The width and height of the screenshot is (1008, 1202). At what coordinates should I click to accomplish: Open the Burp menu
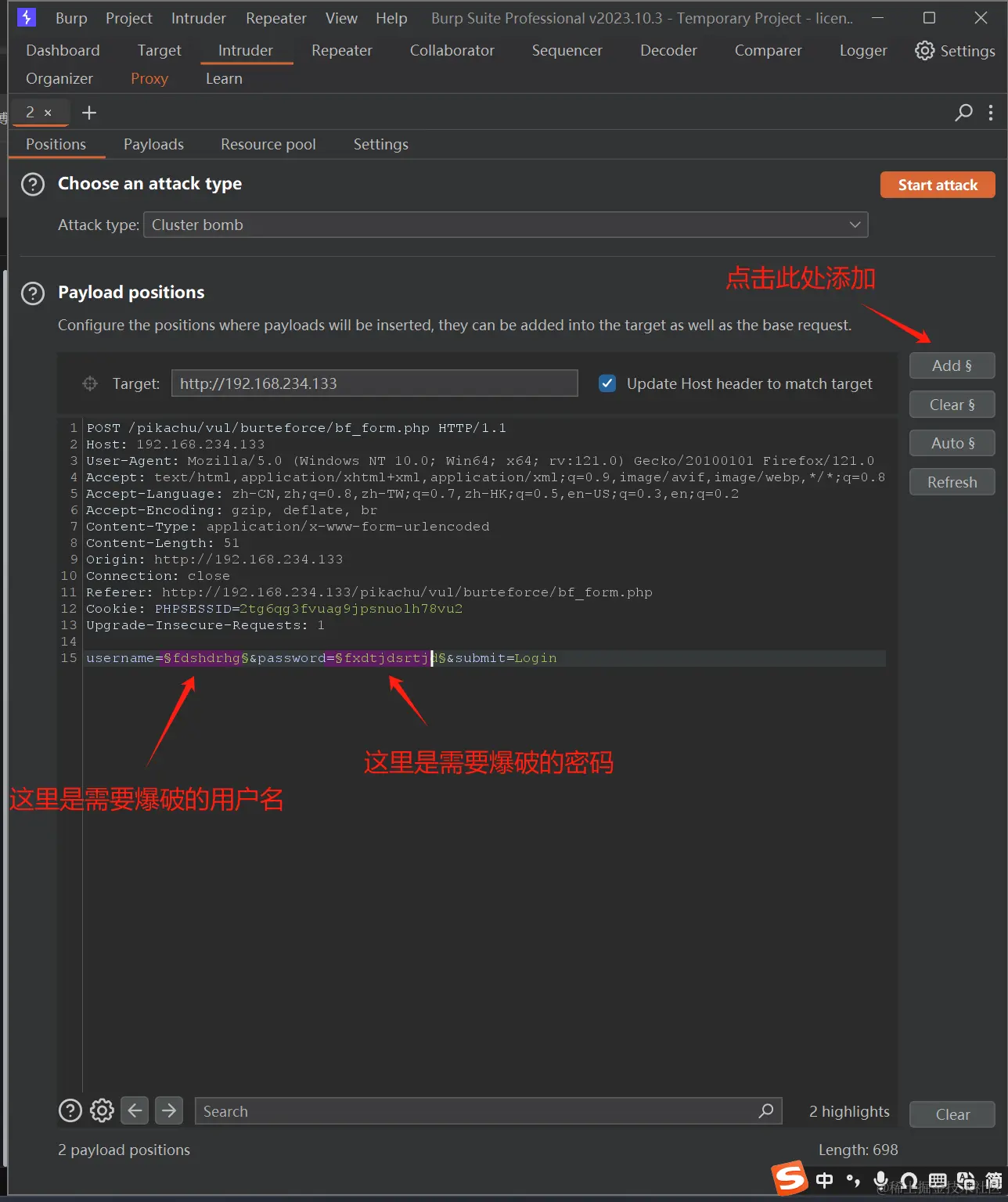click(71, 18)
